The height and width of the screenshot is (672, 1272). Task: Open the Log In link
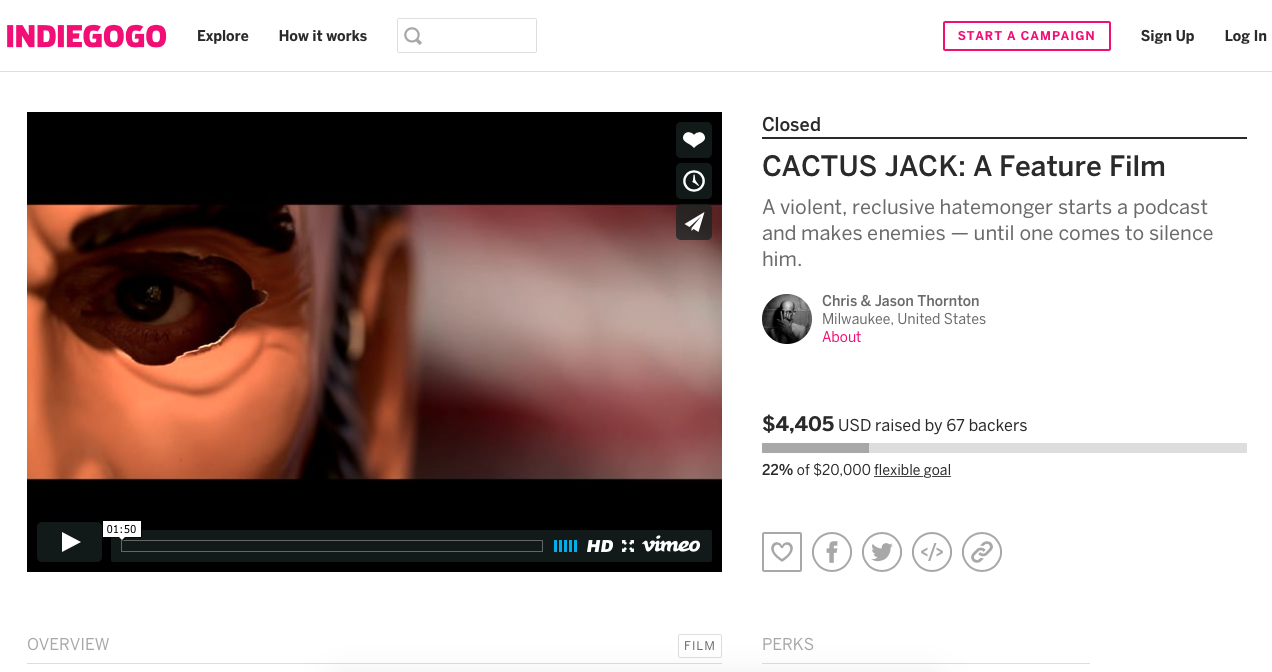[1245, 36]
